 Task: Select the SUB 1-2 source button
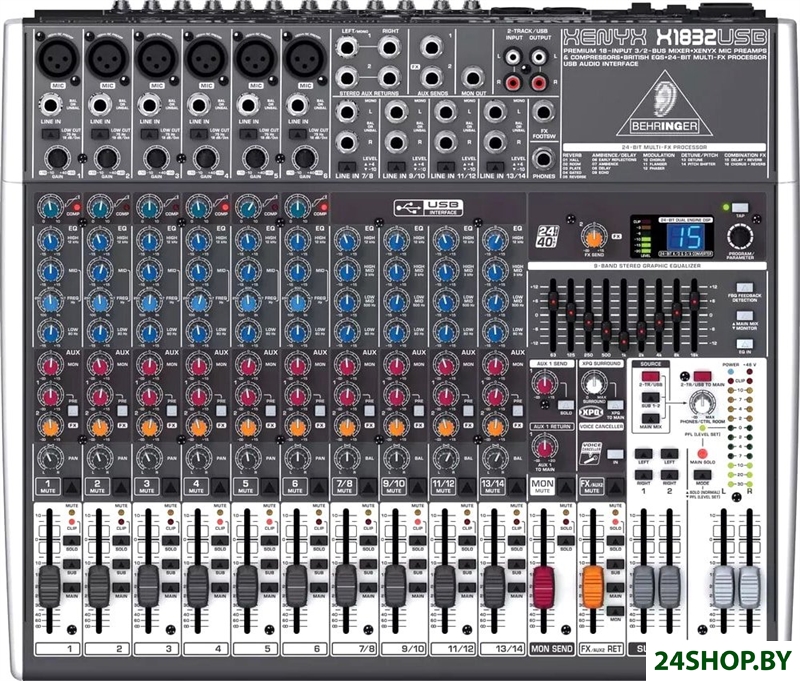pyautogui.click(x=651, y=397)
